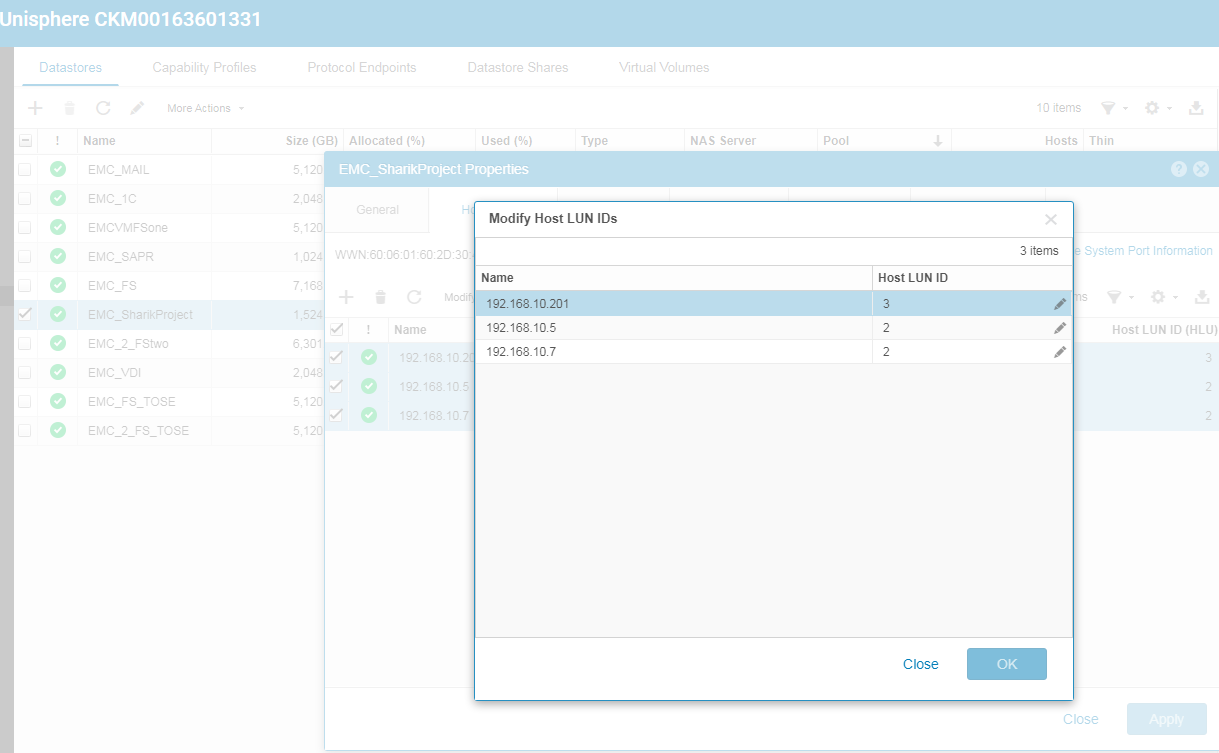Uncheck the EMC_SharikProject row checkbox
Image resolution: width=1219 pixels, height=753 pixels.
tap(25, 314)
